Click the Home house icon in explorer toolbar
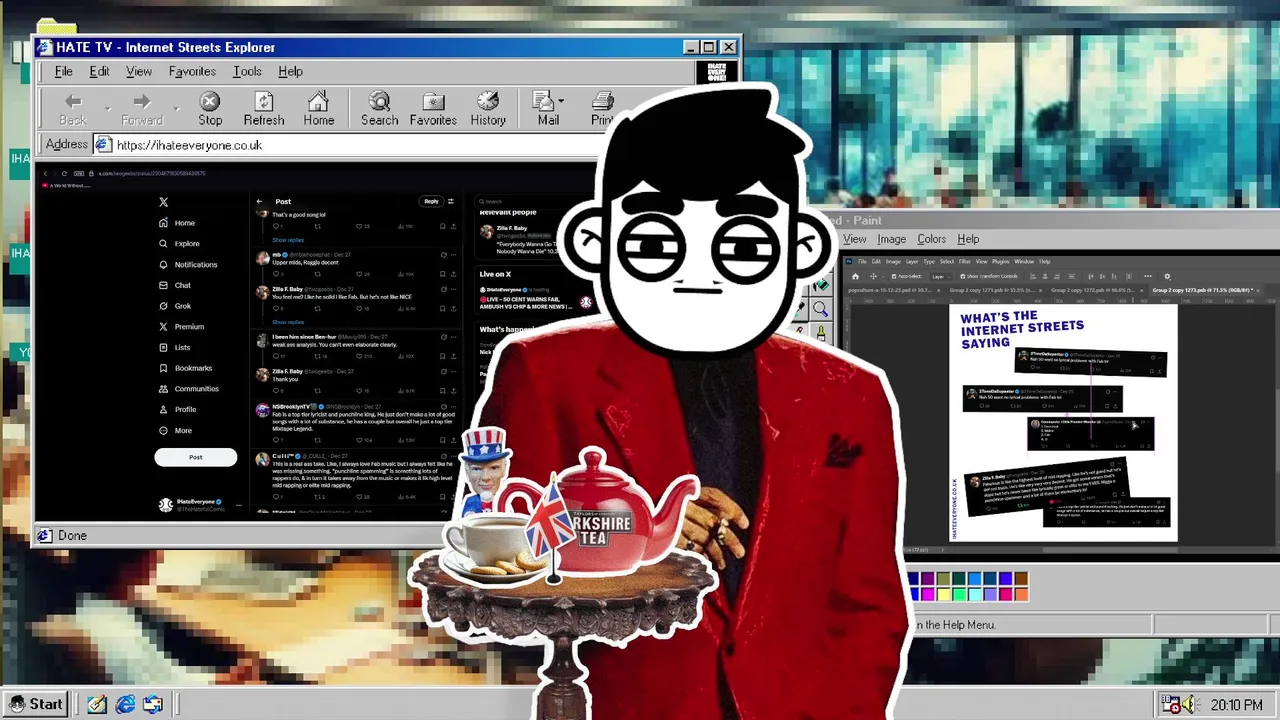The image size is (1280, 720). click(319, 109)
